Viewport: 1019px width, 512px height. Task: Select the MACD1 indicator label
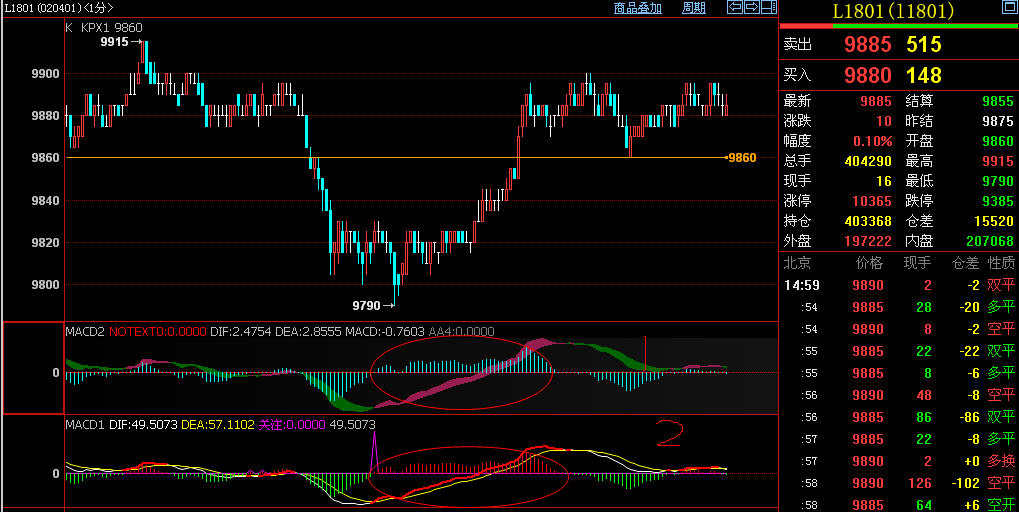(85, 424)
